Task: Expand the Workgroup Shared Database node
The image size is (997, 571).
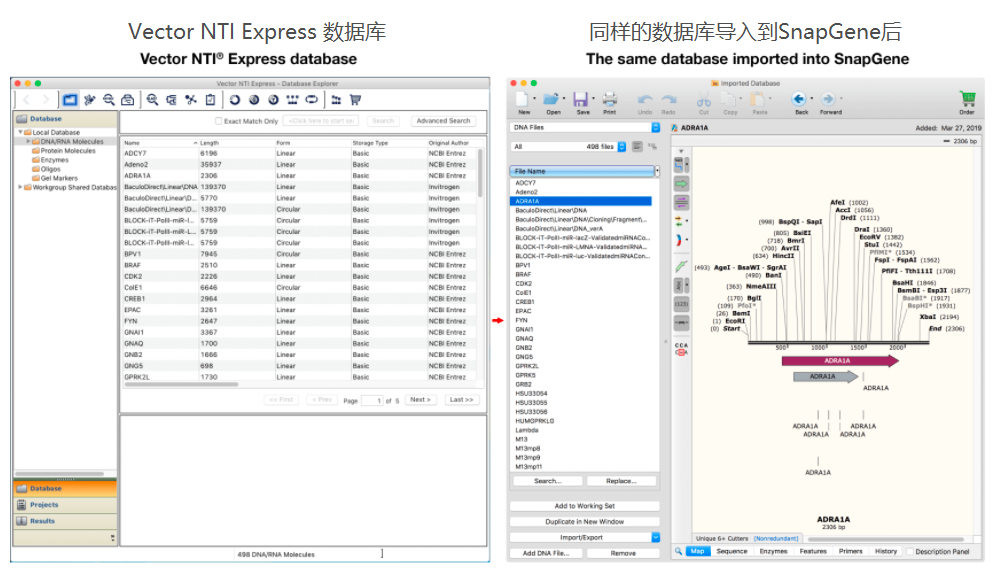Action: [20, 188]
